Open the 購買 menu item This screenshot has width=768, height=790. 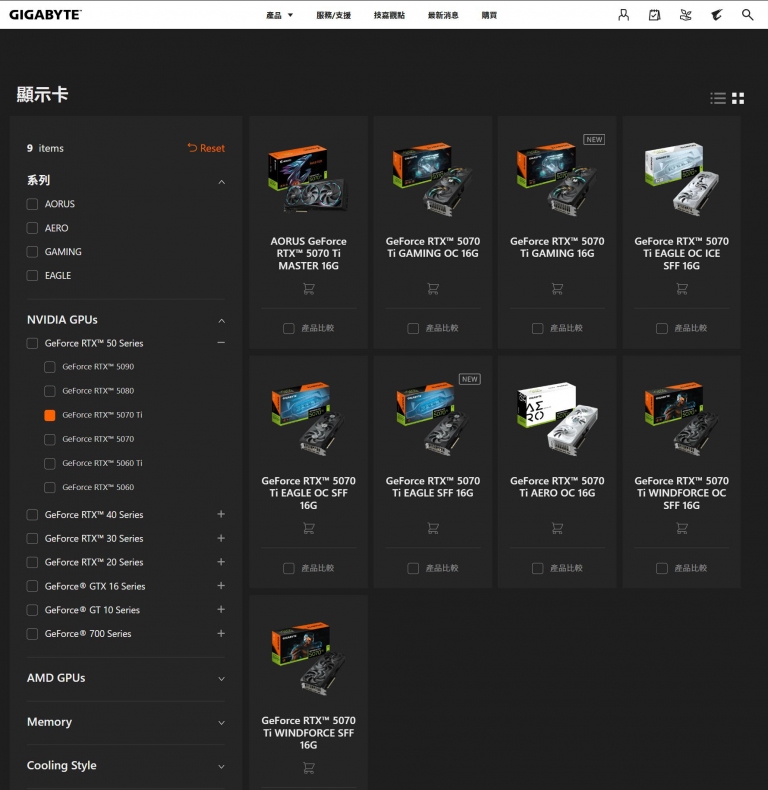click(489, 15)
